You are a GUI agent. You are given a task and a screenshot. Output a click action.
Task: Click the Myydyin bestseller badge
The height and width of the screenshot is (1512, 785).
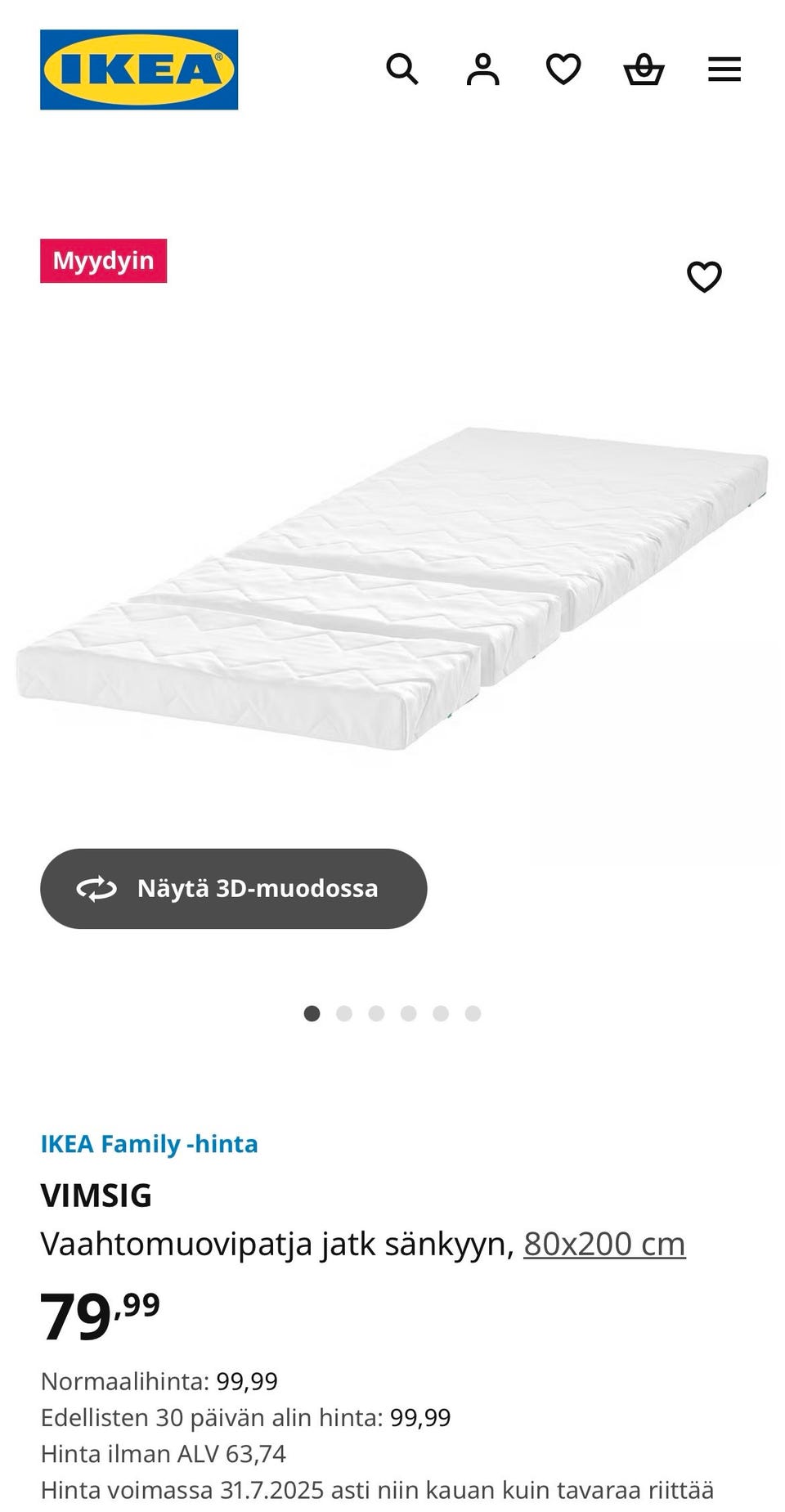[x=103, y=261]
